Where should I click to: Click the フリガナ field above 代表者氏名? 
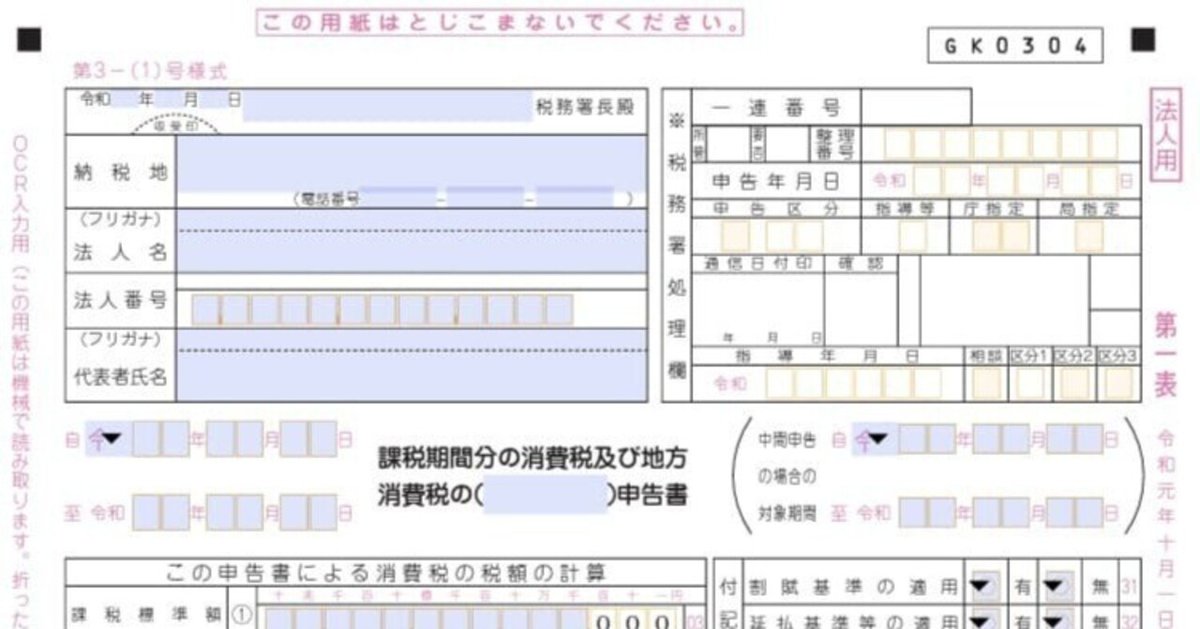coord(411,339)
